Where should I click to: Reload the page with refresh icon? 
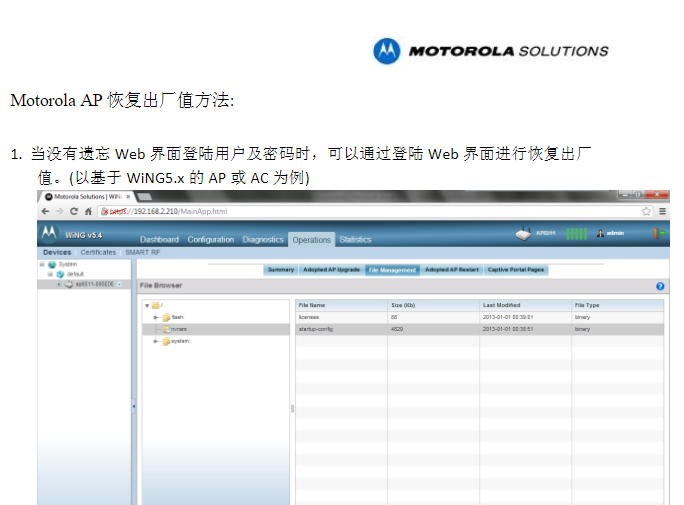coord(74,212)
